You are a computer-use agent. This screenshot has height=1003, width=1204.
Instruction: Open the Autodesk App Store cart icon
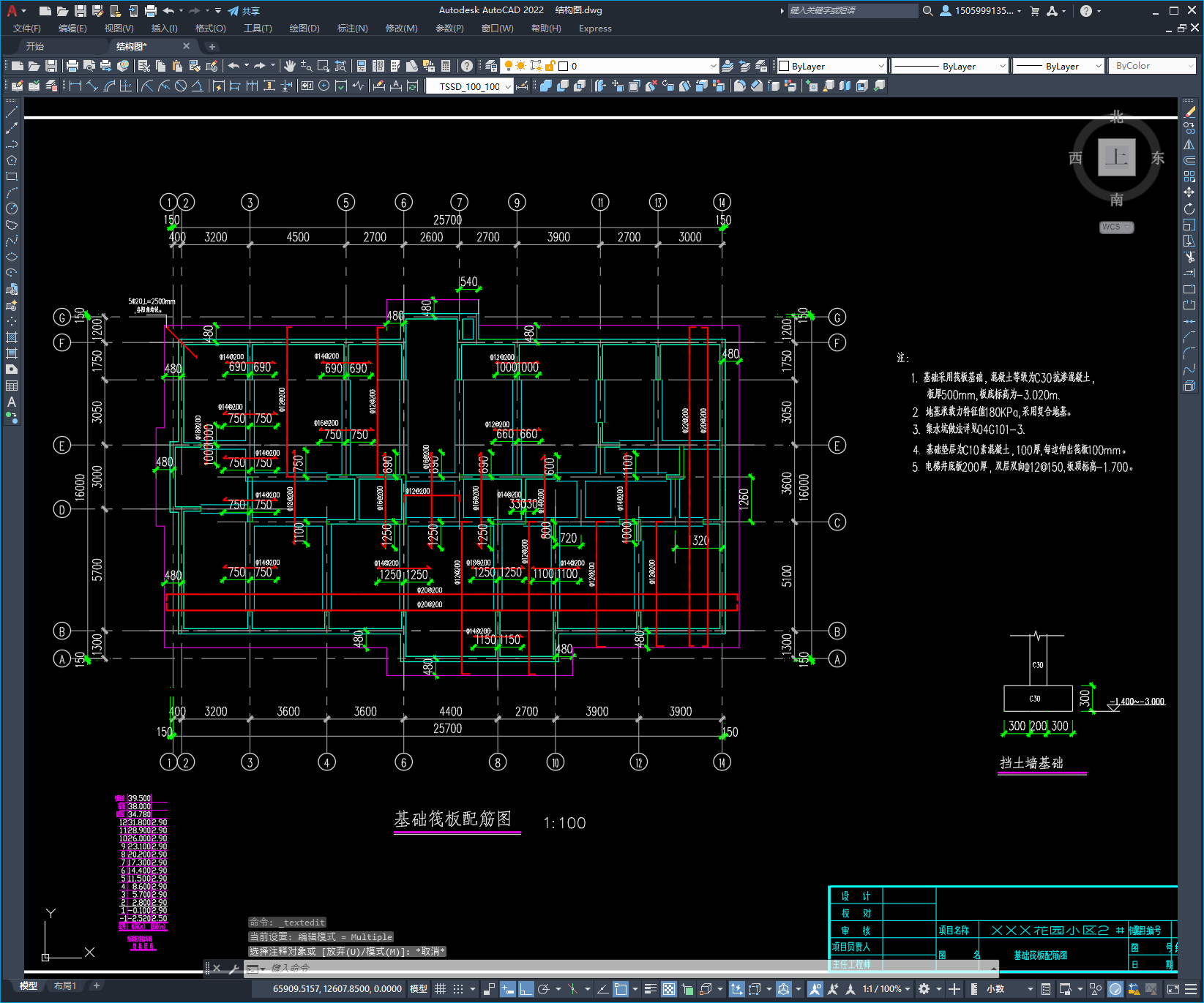tap(1034, 10)
